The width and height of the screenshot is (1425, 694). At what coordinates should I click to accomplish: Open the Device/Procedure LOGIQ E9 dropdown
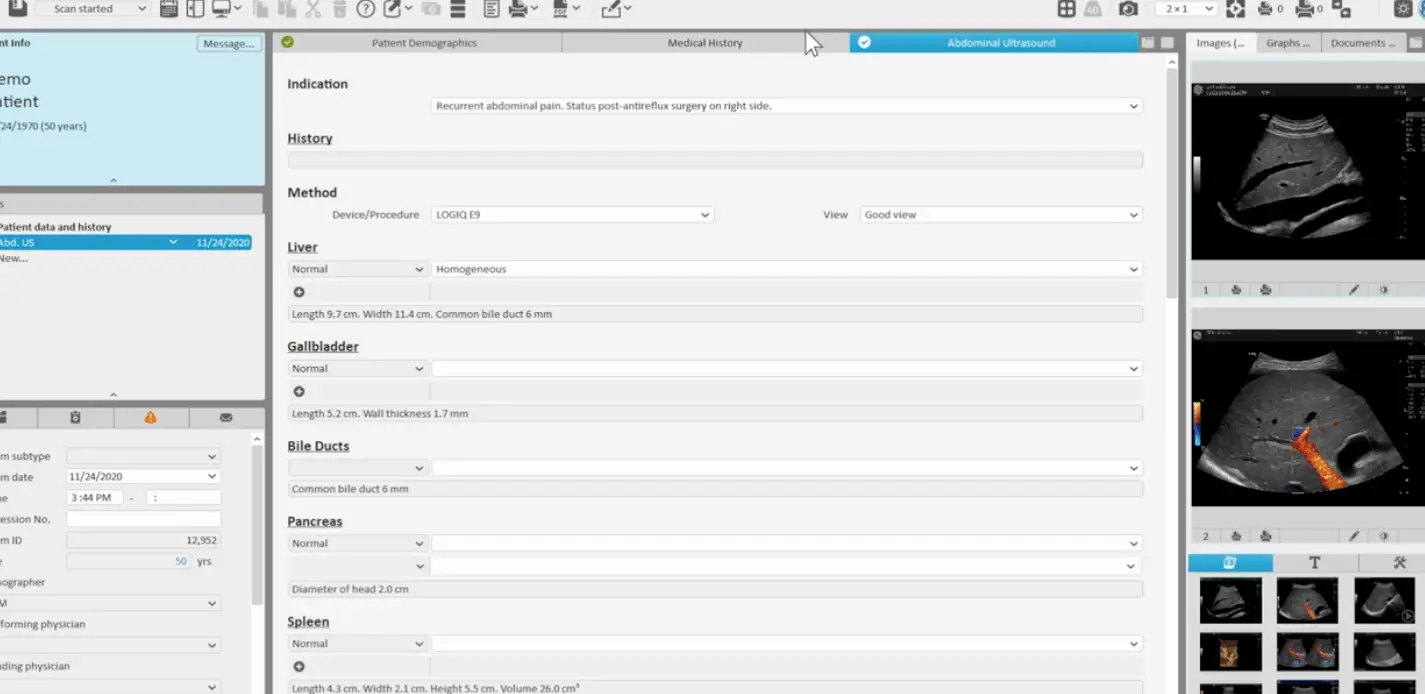[572, 215]
